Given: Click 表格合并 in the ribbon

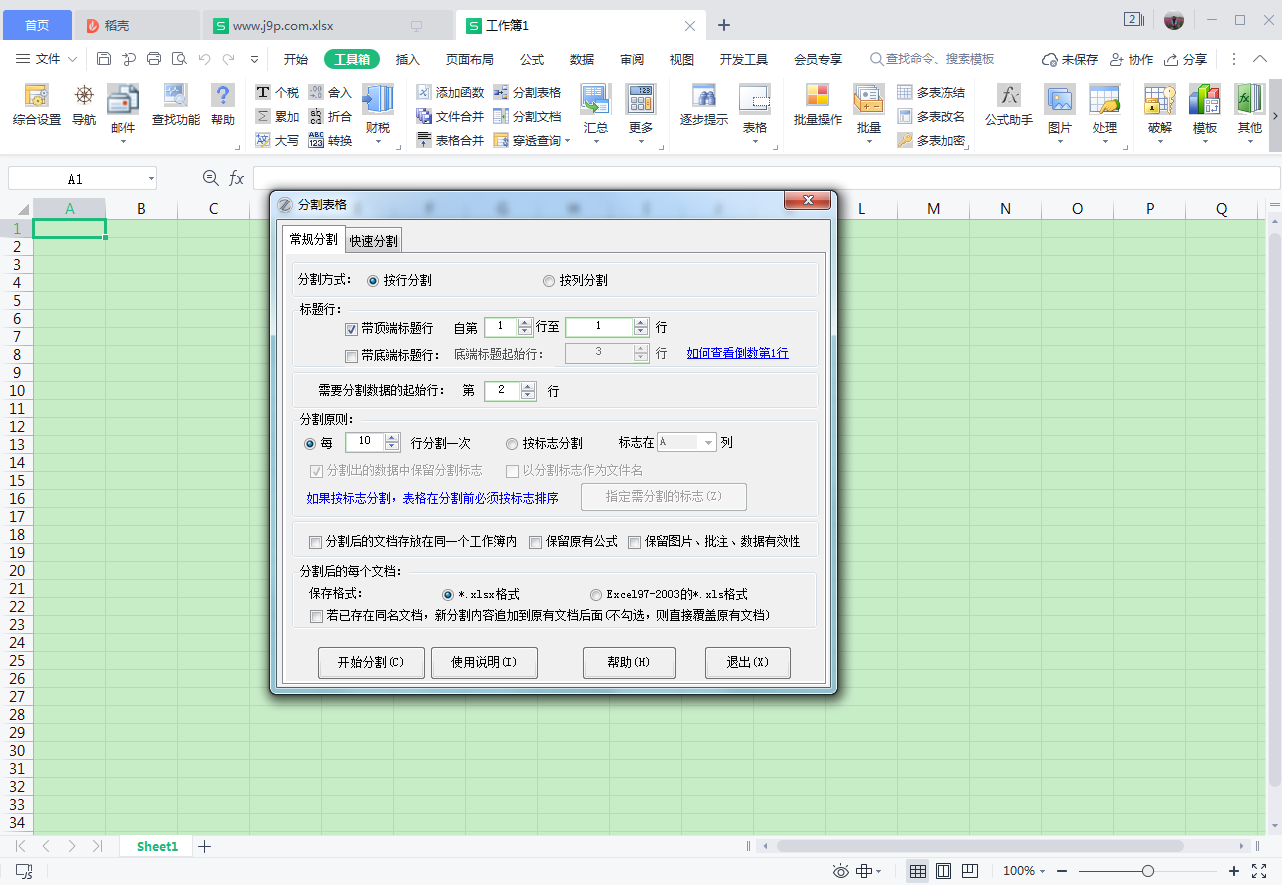Looking at the screenshot, I should 450,141.
